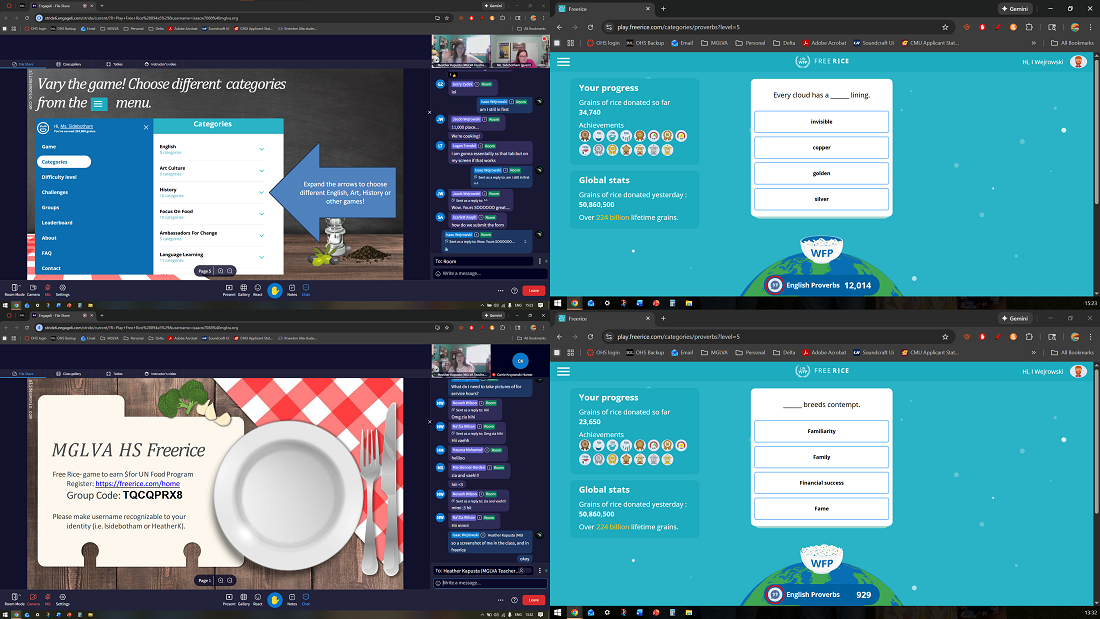1100x619 pixels.
Task: Open the 'To: Heather Kapusta' recipient selector
Action: tap(484, 571)
